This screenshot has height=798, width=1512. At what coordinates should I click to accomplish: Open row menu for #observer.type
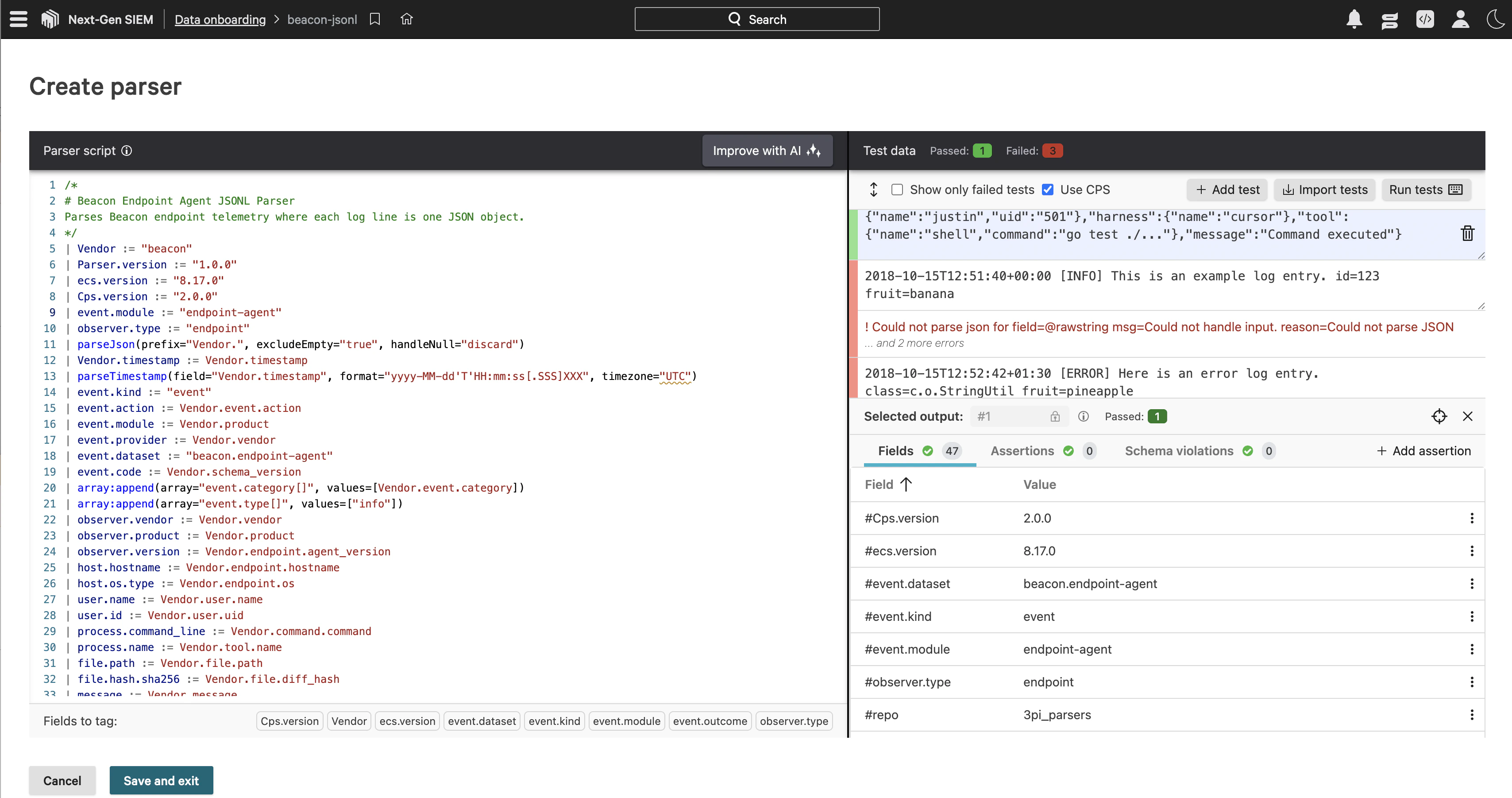1472,682
